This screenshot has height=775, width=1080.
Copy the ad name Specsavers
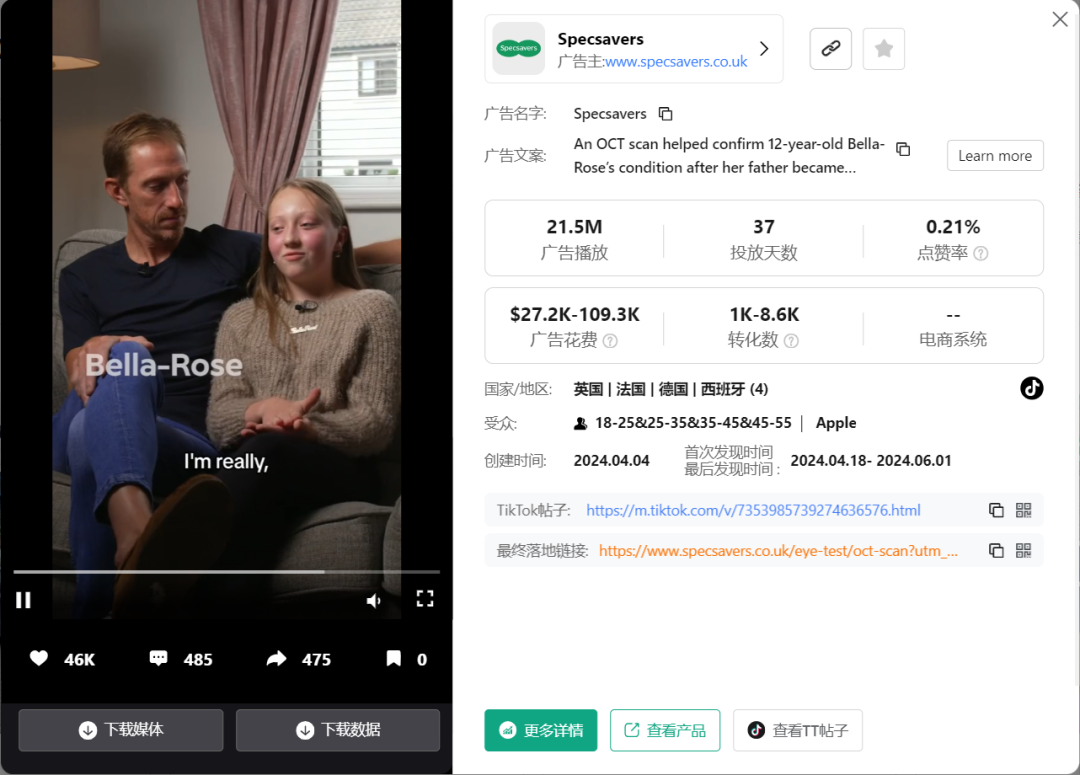coord(665,114)
